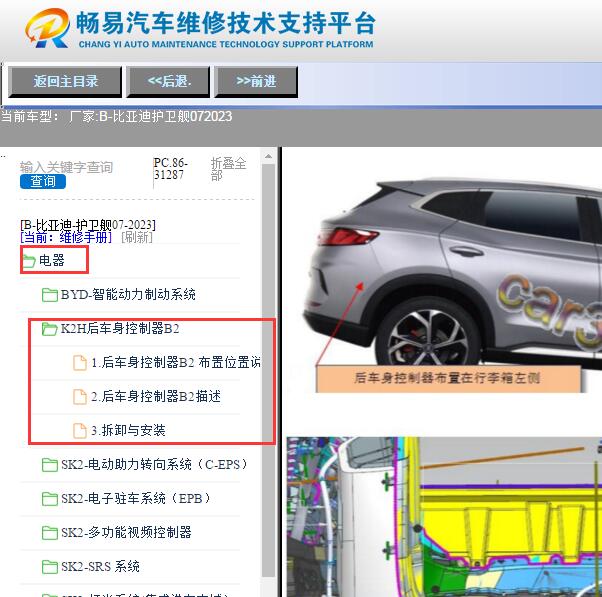Open 1.后车身控制器B2 布置位置 page
This screenshot has width=602, height=597.
pyautogui.click(x=176, y=362)
